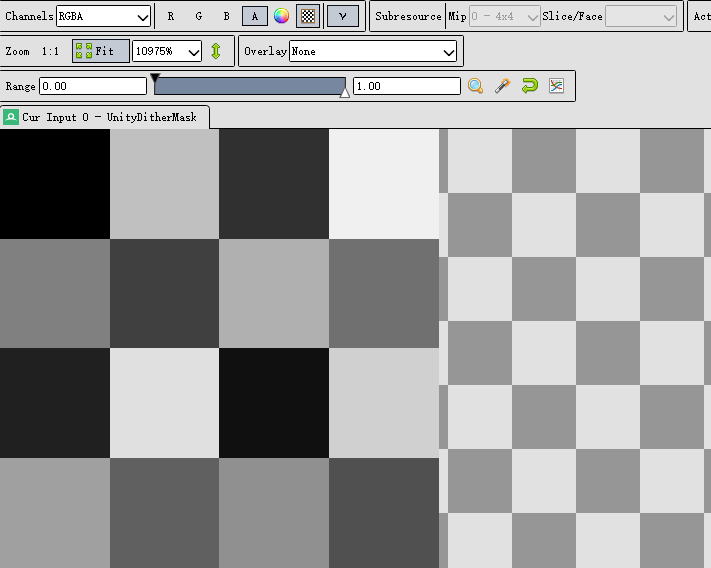Click the Range minimum 0.00 field
This screenshot has height=568, width=711.
[93, 86]
